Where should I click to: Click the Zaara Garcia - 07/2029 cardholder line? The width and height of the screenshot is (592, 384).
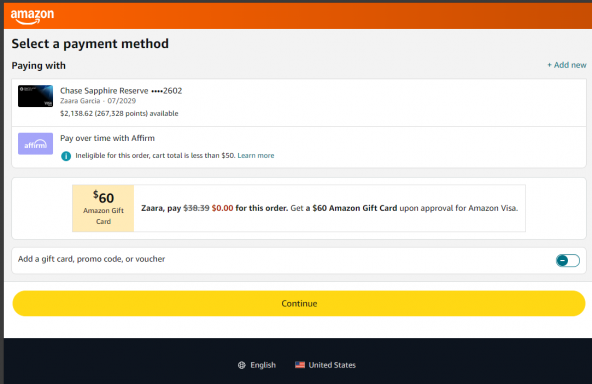point(98,101)
